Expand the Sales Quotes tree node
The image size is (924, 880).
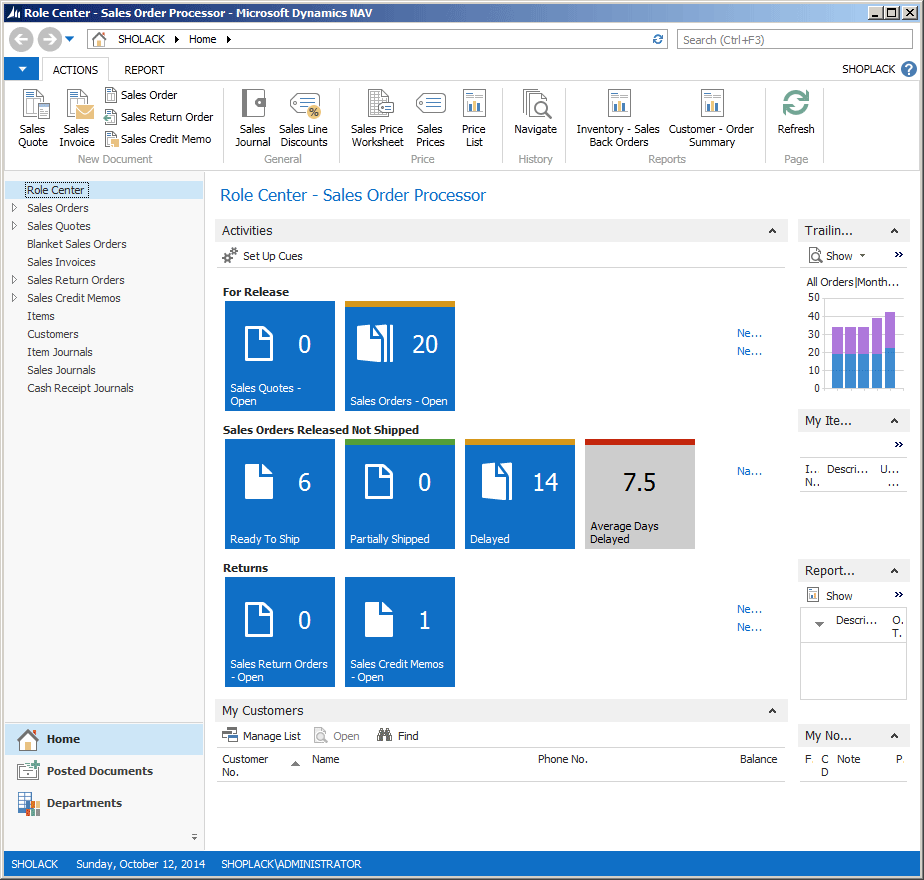pyautogui.click(x=15, y=226)
